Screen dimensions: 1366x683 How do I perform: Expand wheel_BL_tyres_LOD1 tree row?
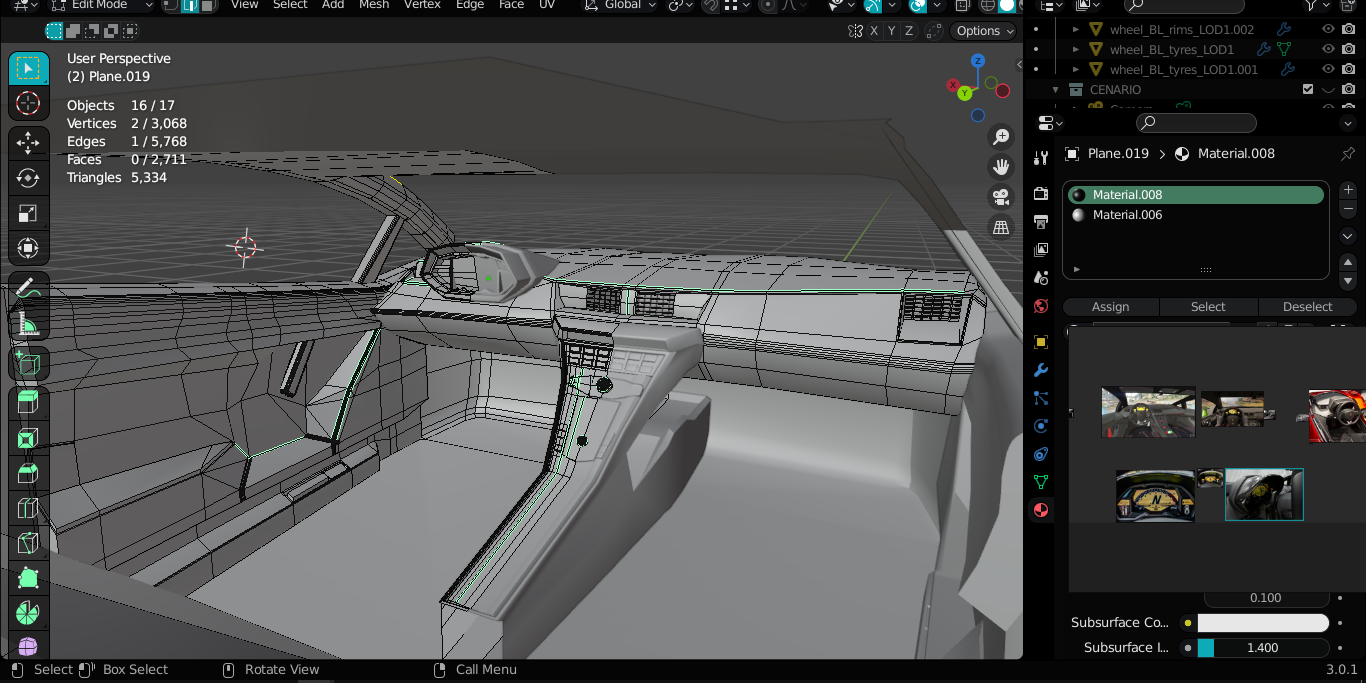(1076, 49)
